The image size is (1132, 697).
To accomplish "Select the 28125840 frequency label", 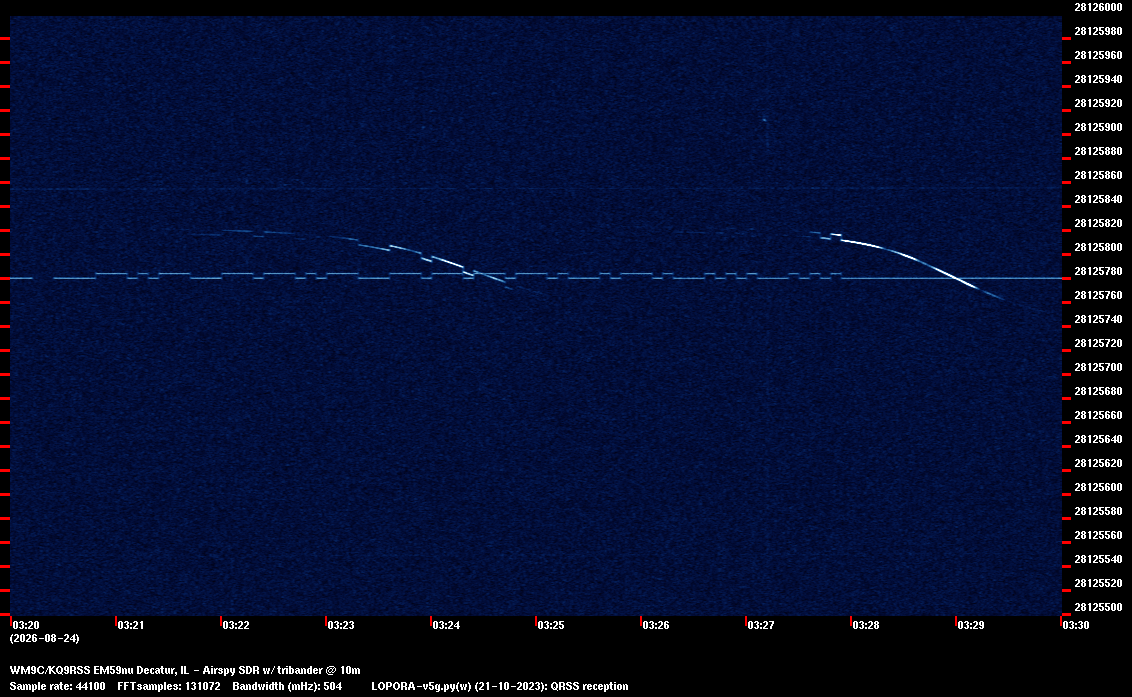I will click(x=1098, y=199).
